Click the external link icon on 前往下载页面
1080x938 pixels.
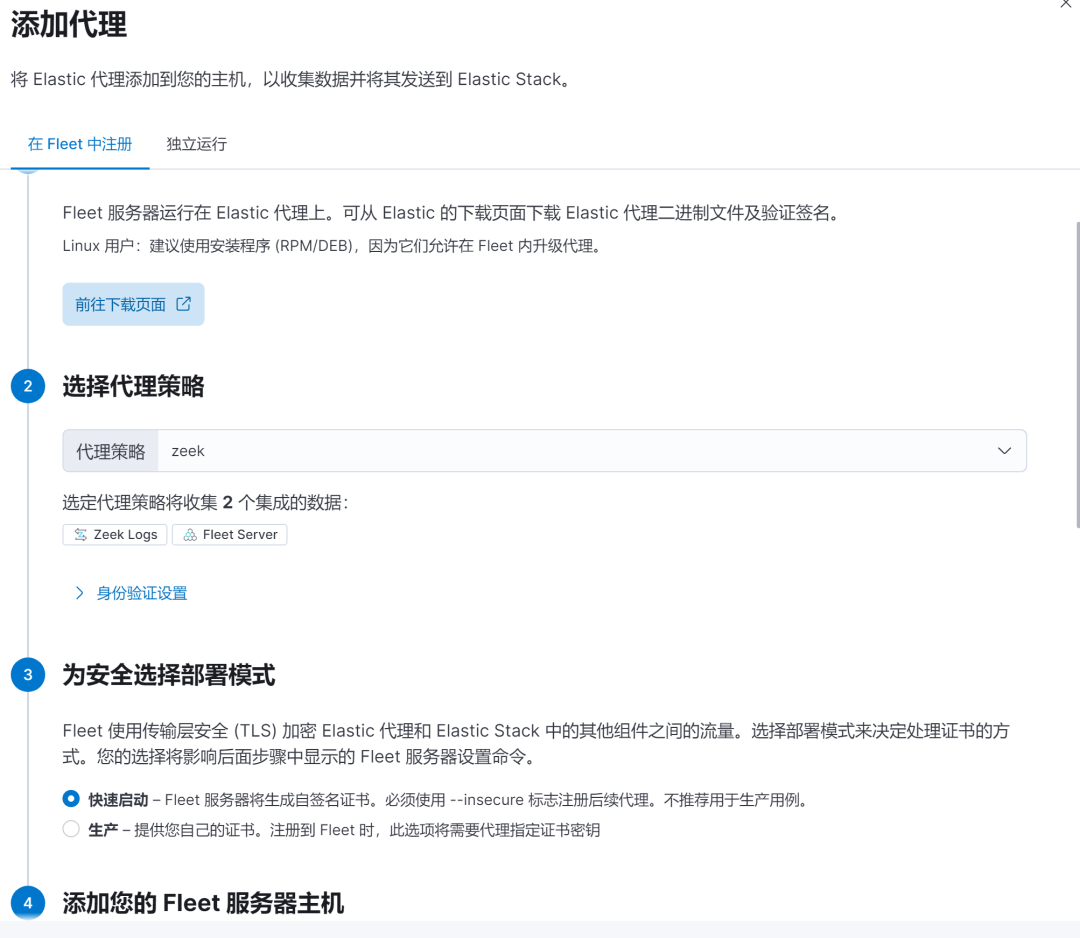pos(183,304)
